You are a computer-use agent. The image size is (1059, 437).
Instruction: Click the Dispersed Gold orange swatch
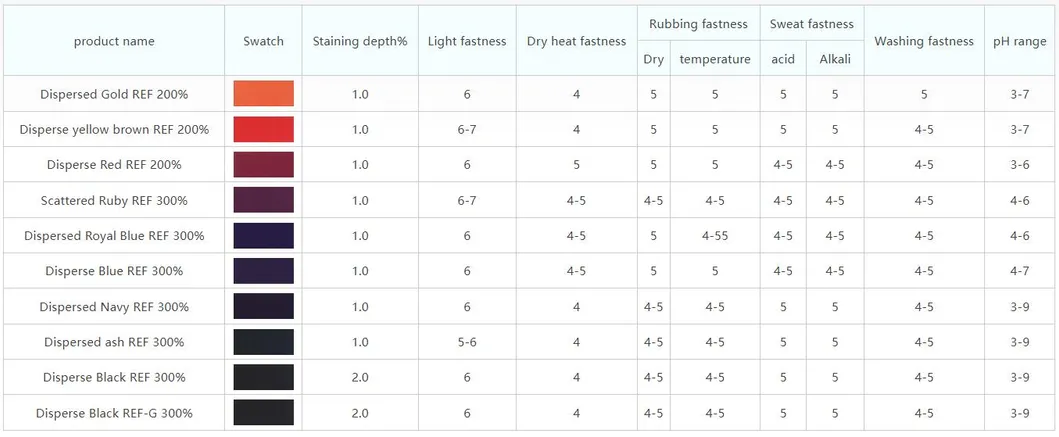point(263,94)
